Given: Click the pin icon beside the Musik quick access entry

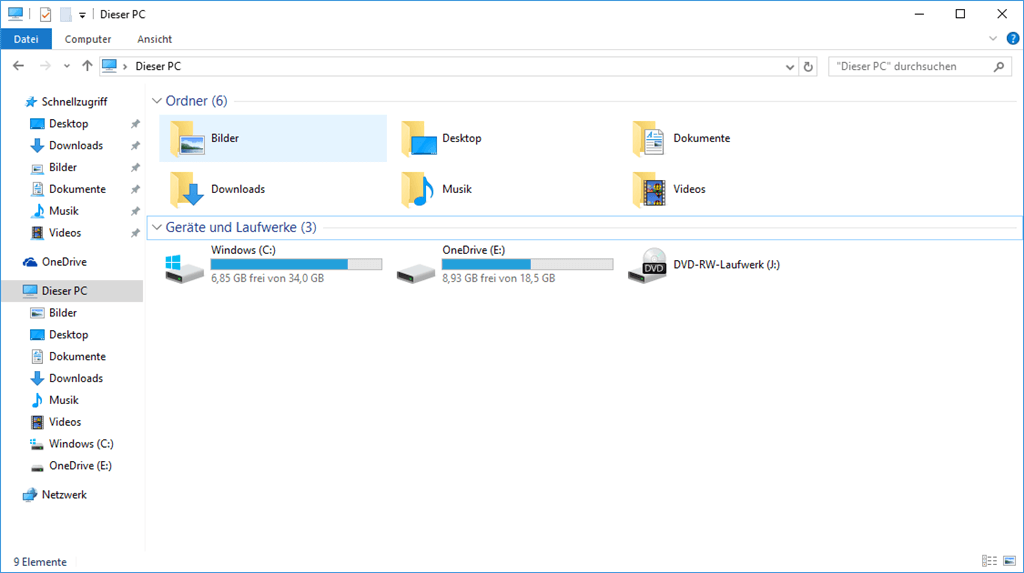Looking at the screenshot, I should (135, 211).
